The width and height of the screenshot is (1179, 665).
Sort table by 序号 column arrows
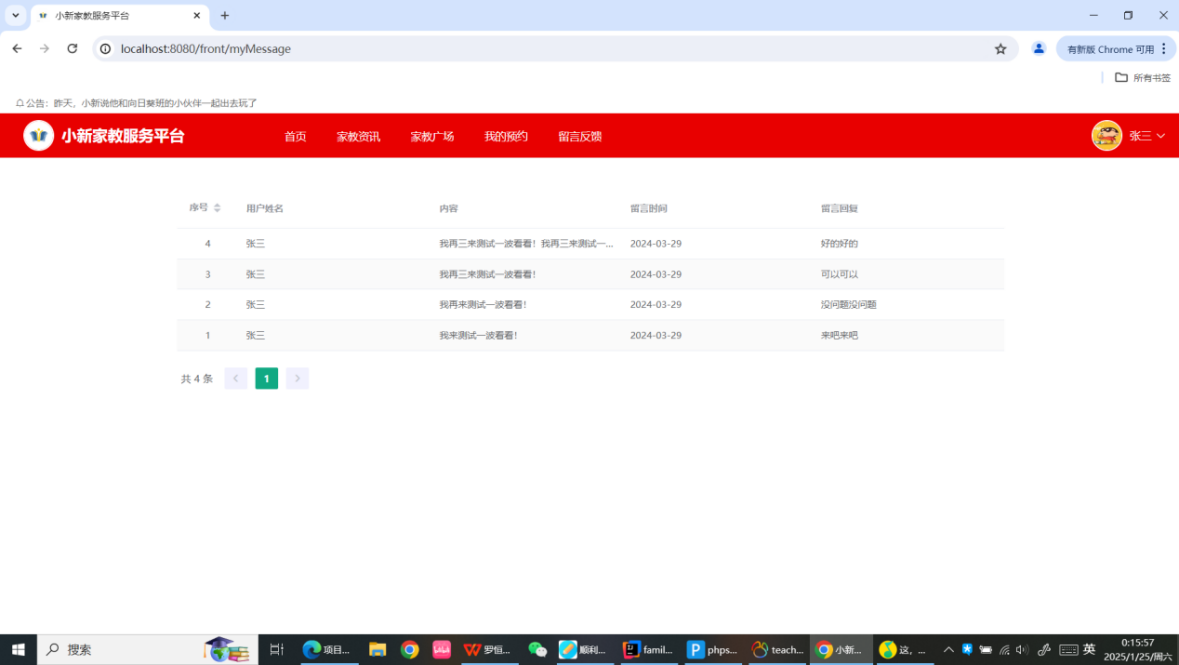point(217,208)
